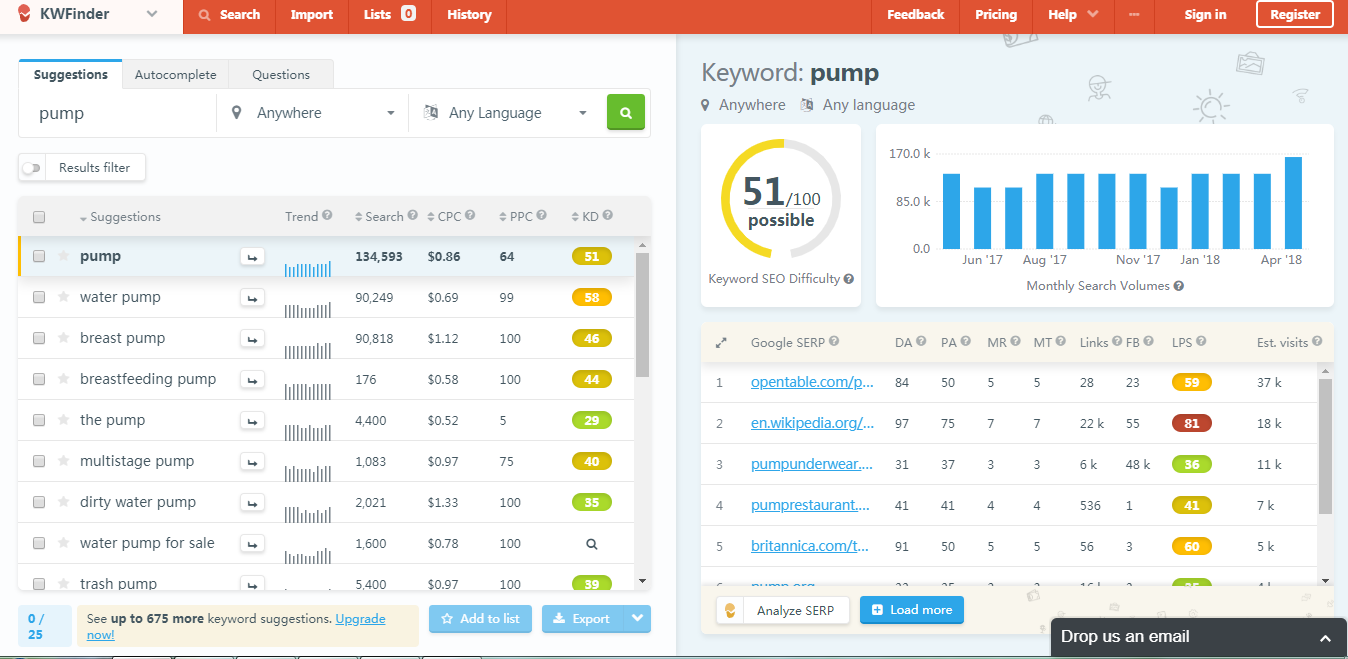
Task: Click the help icon beside Monthly Search Volumes
Action: 1179,286
